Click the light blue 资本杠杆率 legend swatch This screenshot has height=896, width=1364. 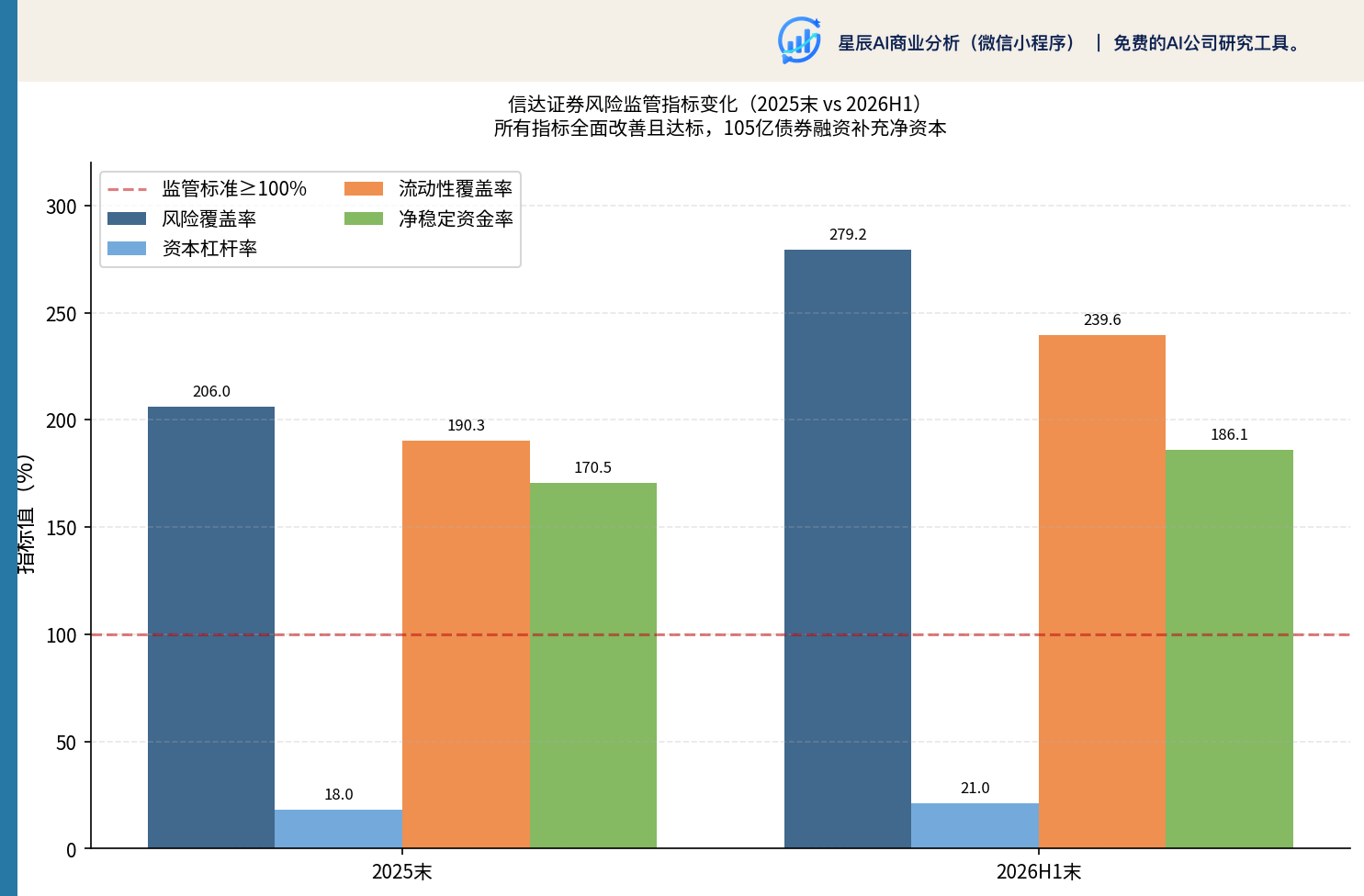[x=127, y=248]
